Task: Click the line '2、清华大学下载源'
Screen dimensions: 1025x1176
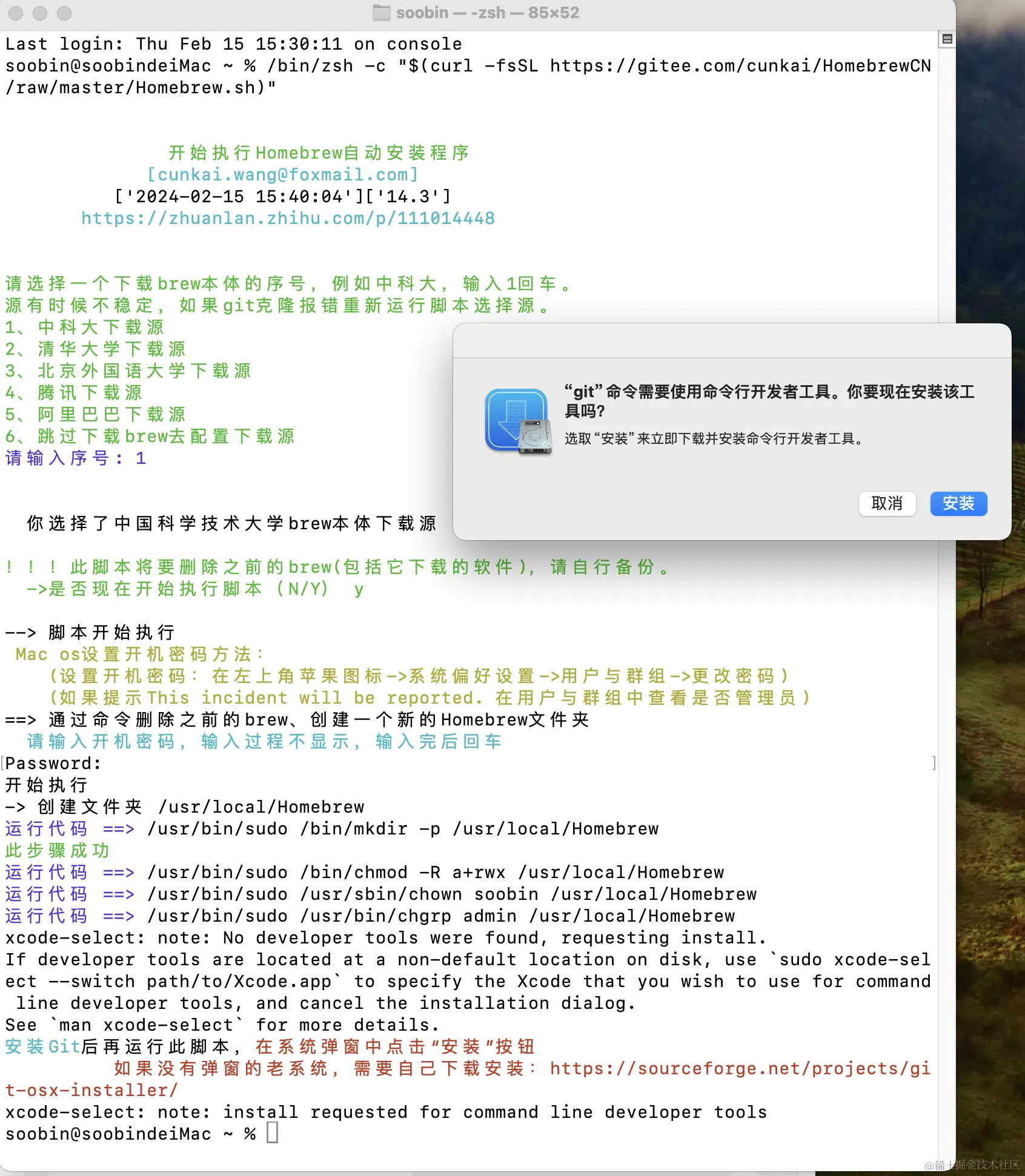Action: coord(96,349)
